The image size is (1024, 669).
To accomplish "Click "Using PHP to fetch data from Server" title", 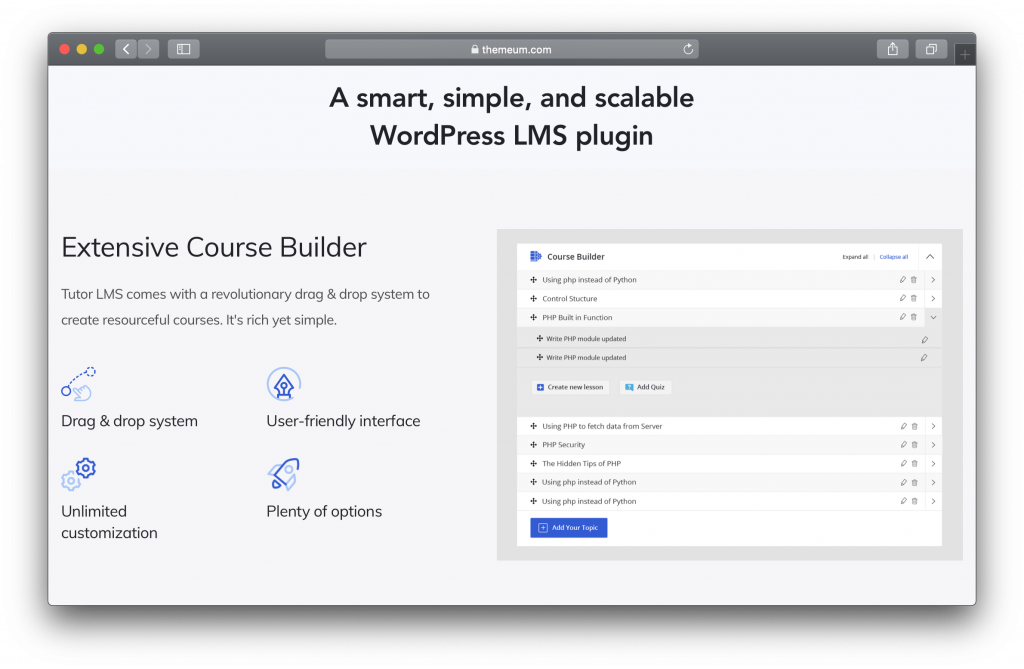I will point(602,426).
